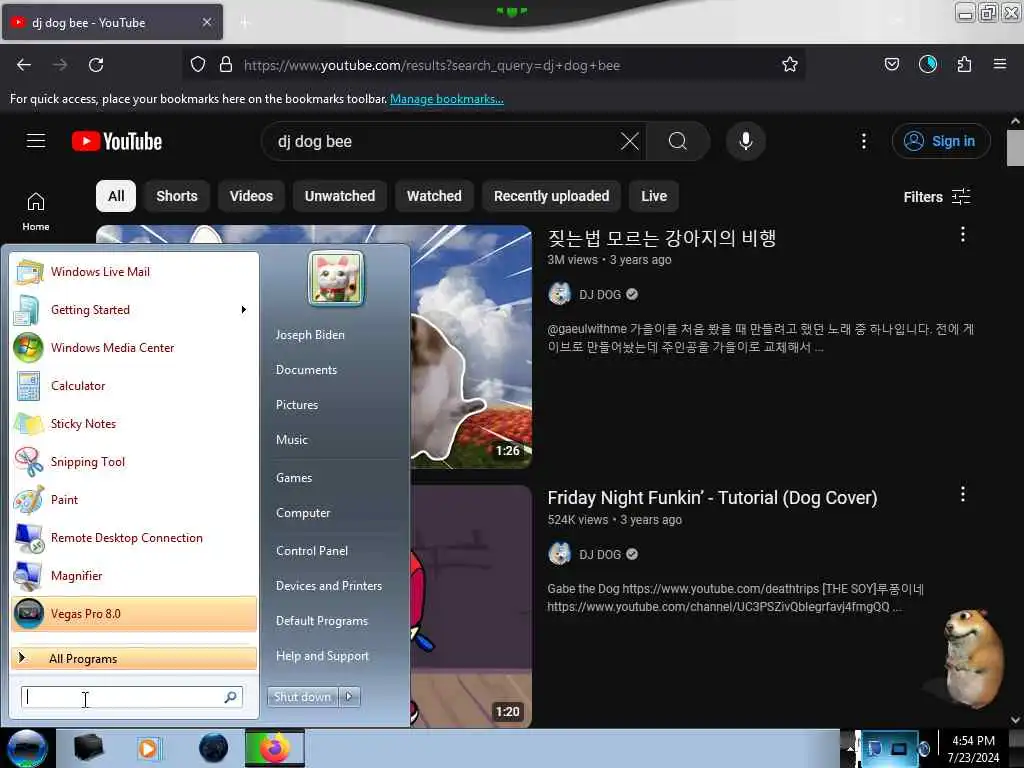
Task: Click the padlock site info icon
Action: tap(226, 65)
